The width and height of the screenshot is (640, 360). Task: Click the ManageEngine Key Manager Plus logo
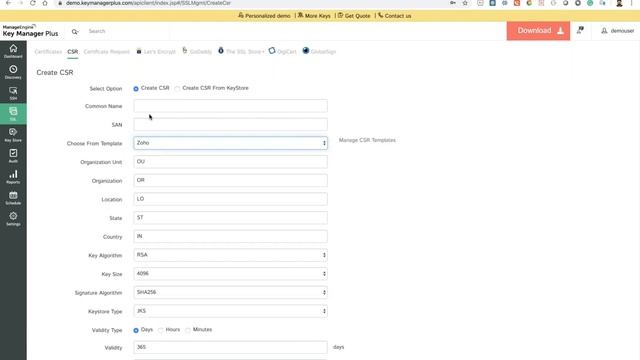pos(30,31)
